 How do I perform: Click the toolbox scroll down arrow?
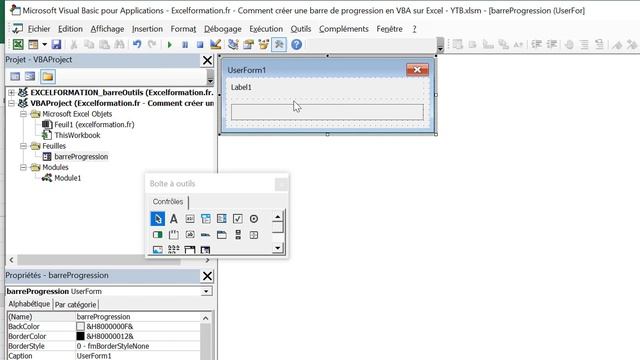[278, 248]
